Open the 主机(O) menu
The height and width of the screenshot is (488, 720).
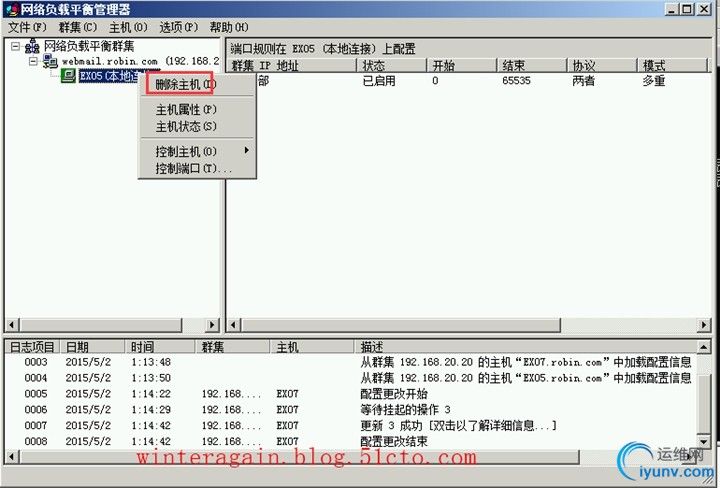coord(128,28)
